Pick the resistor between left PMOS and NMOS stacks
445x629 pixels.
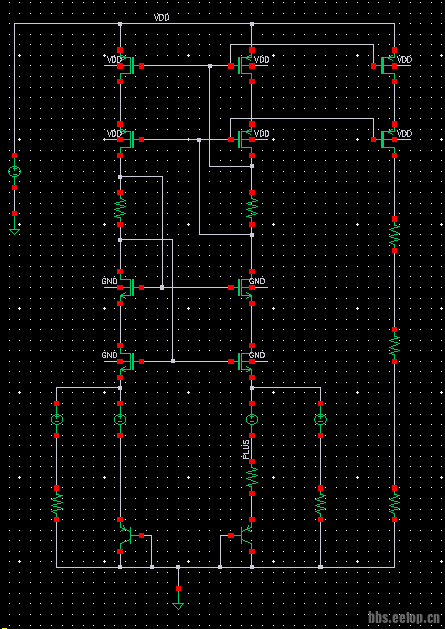120,209
